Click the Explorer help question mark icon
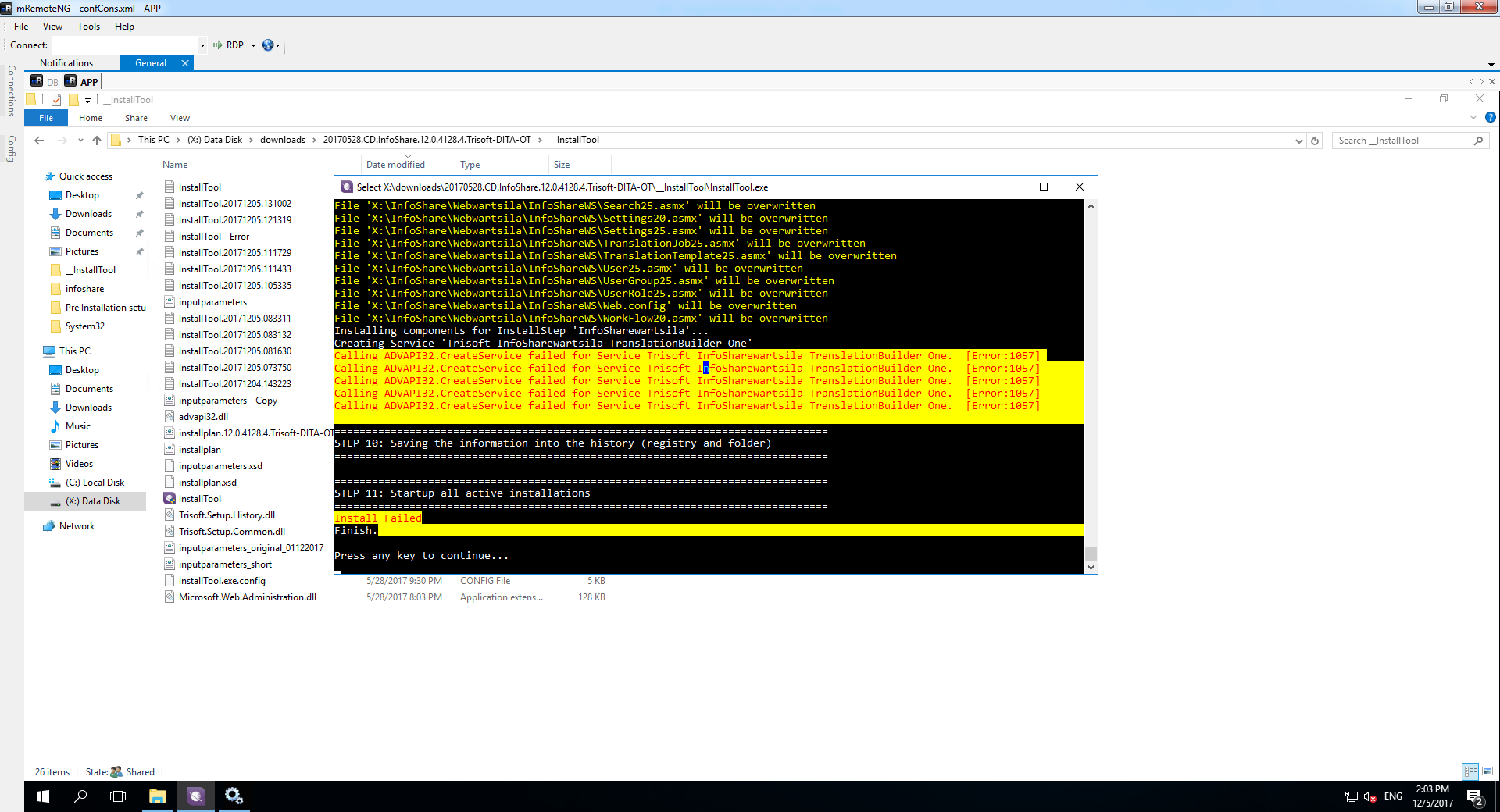The width and height of the screenshot is (1500, 812). click(x=1490, y=118)
